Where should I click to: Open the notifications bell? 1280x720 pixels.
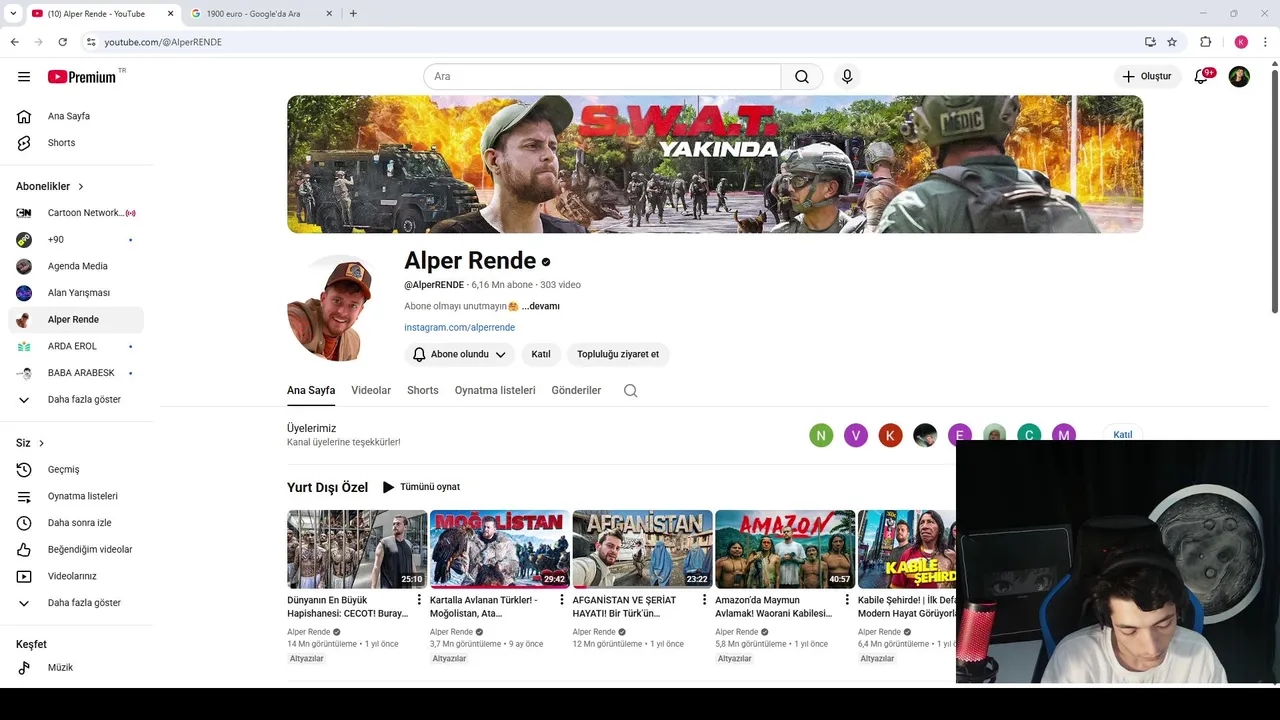coord(1202,77)
